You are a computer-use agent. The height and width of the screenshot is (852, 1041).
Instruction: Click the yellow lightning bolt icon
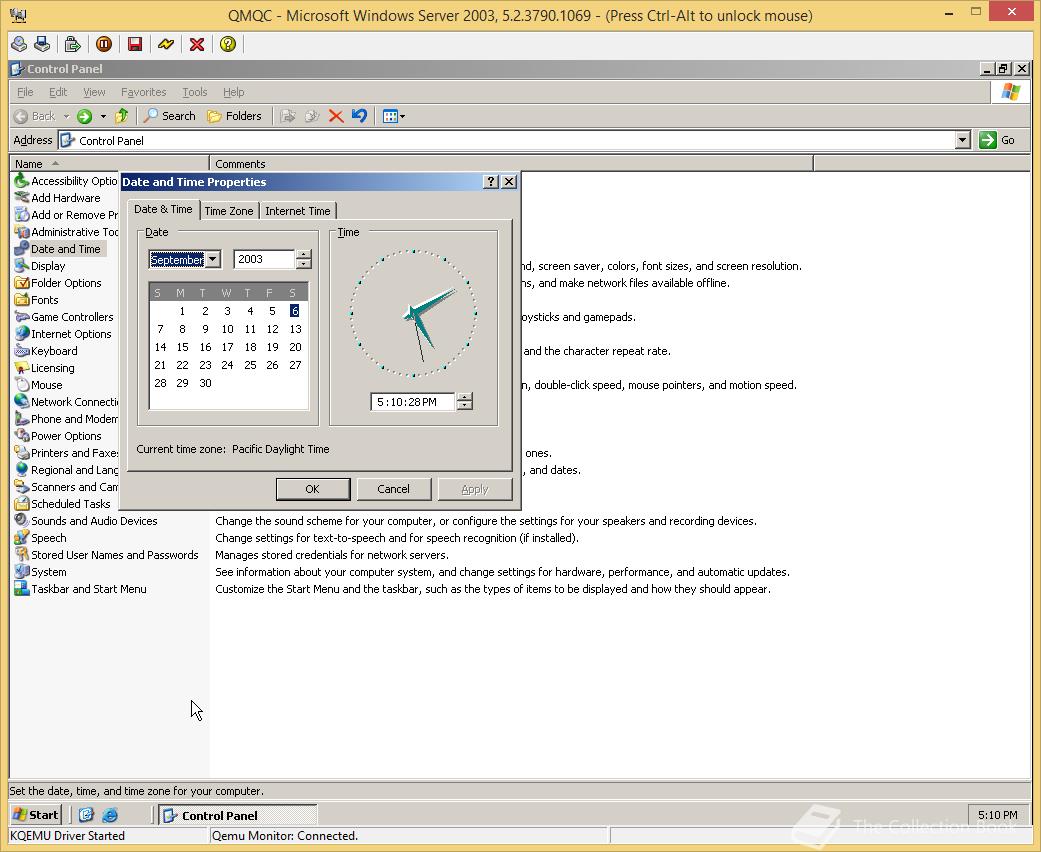(x=166, y=44)
